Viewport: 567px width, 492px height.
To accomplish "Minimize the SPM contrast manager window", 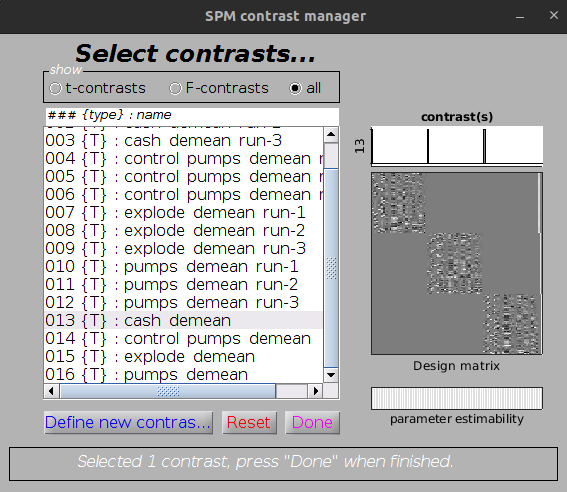I will pos(520,16).
